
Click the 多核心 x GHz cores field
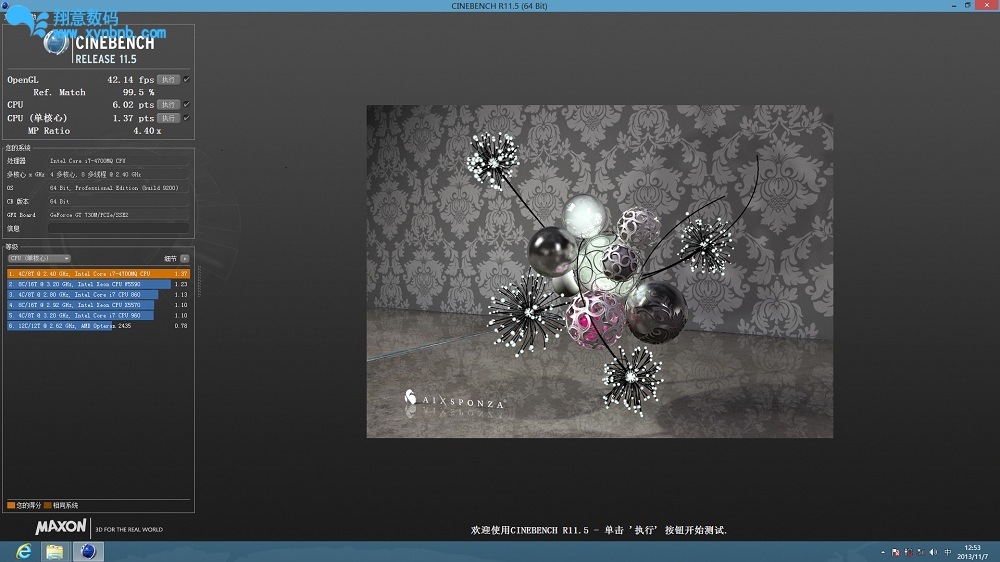(x=119, y=174)
